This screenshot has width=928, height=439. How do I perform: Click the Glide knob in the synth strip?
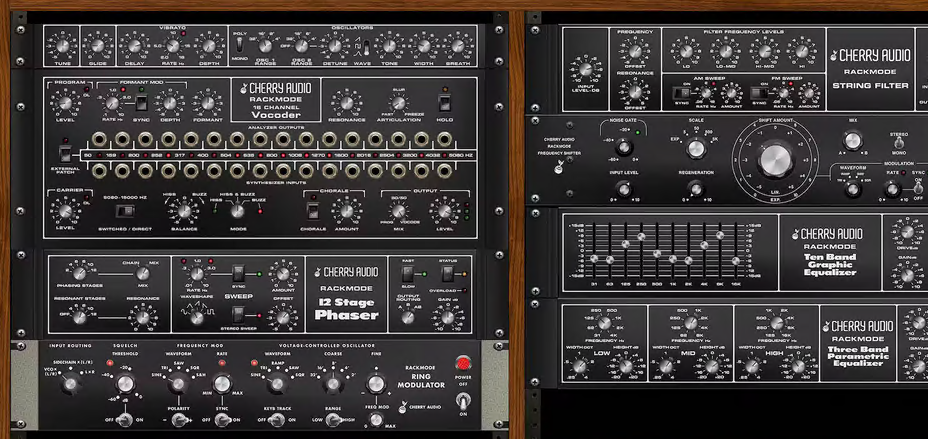pyautogui.click(x=98, y=46)
